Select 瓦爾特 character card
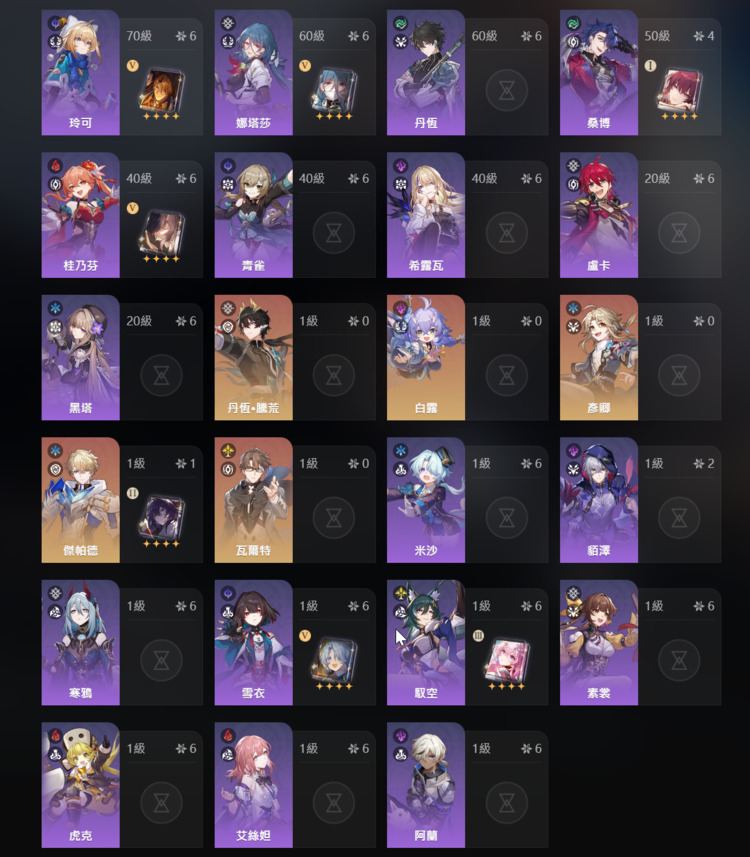This screenshot has height=857, width=750. tap(253, 500)
